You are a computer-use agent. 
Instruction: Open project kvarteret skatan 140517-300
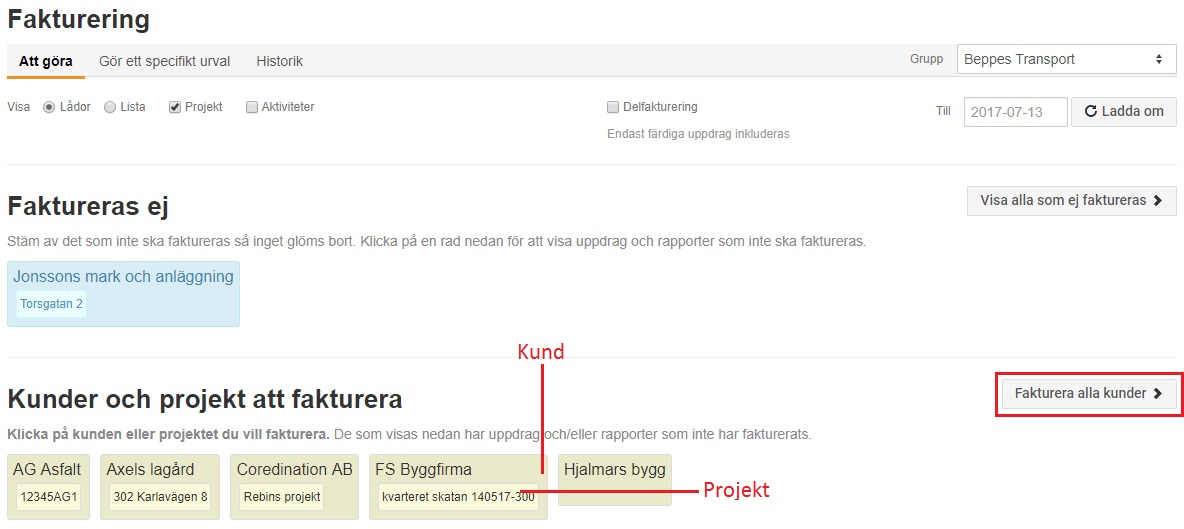click(x=458, y=497)
